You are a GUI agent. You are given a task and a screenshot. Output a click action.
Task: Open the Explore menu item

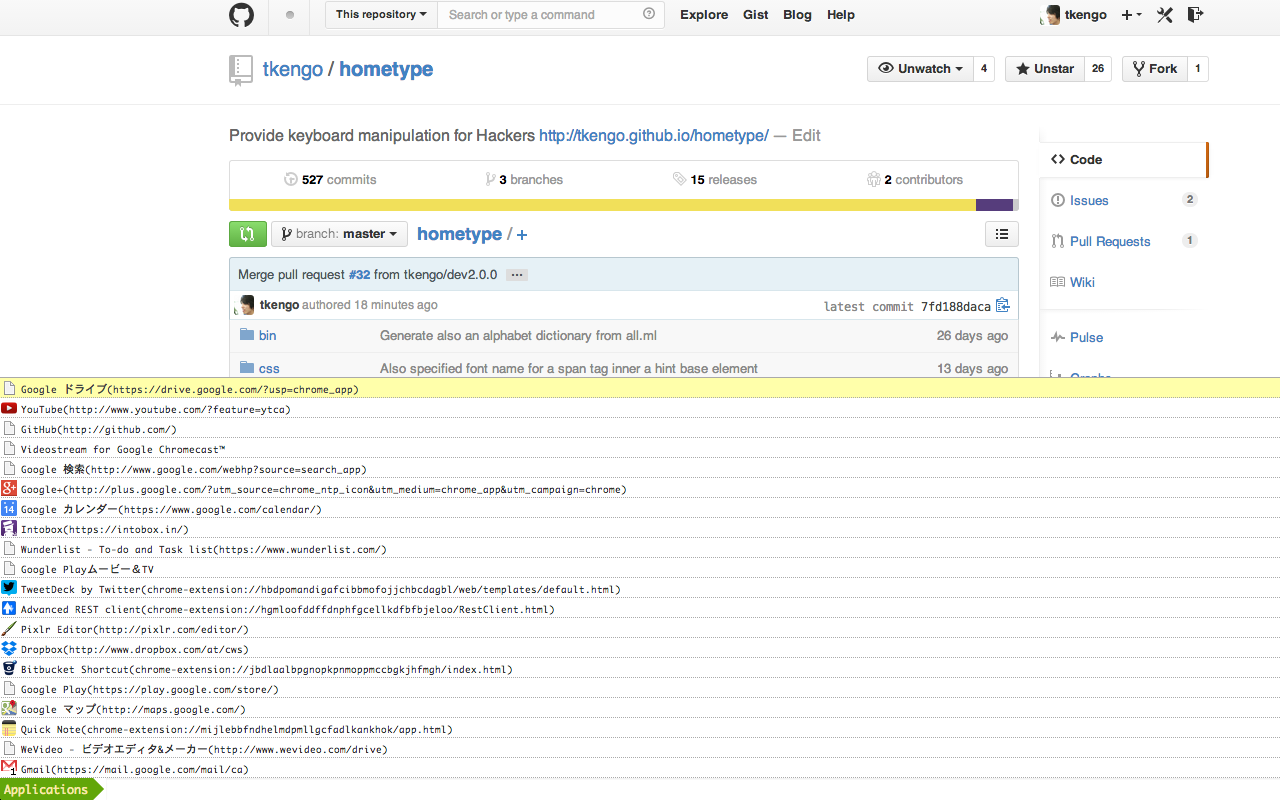[704, 15]
